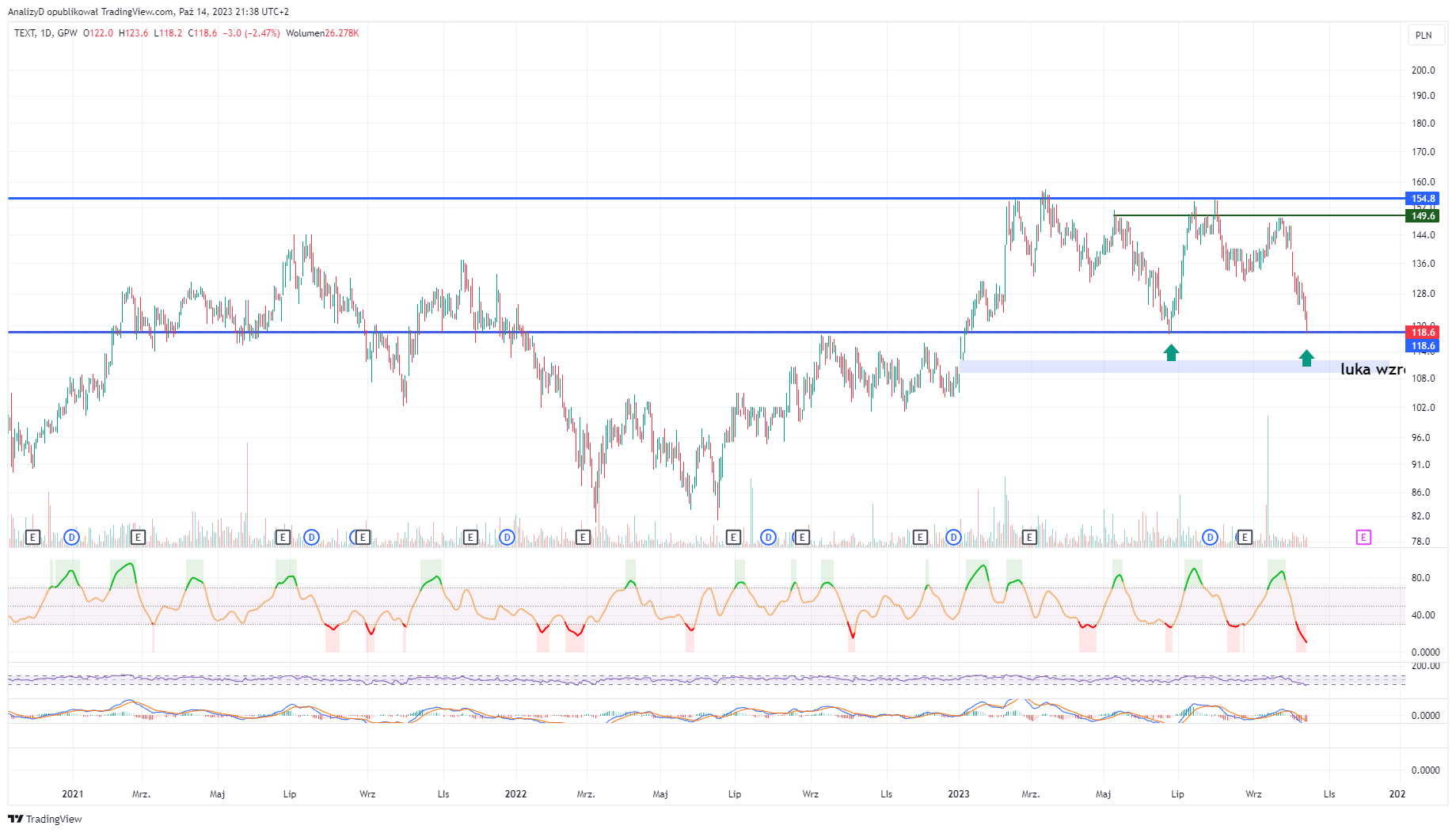Click the 80.0 oscillator scale value
This screenshot has height=833, width=1456.
point(1420,578)
